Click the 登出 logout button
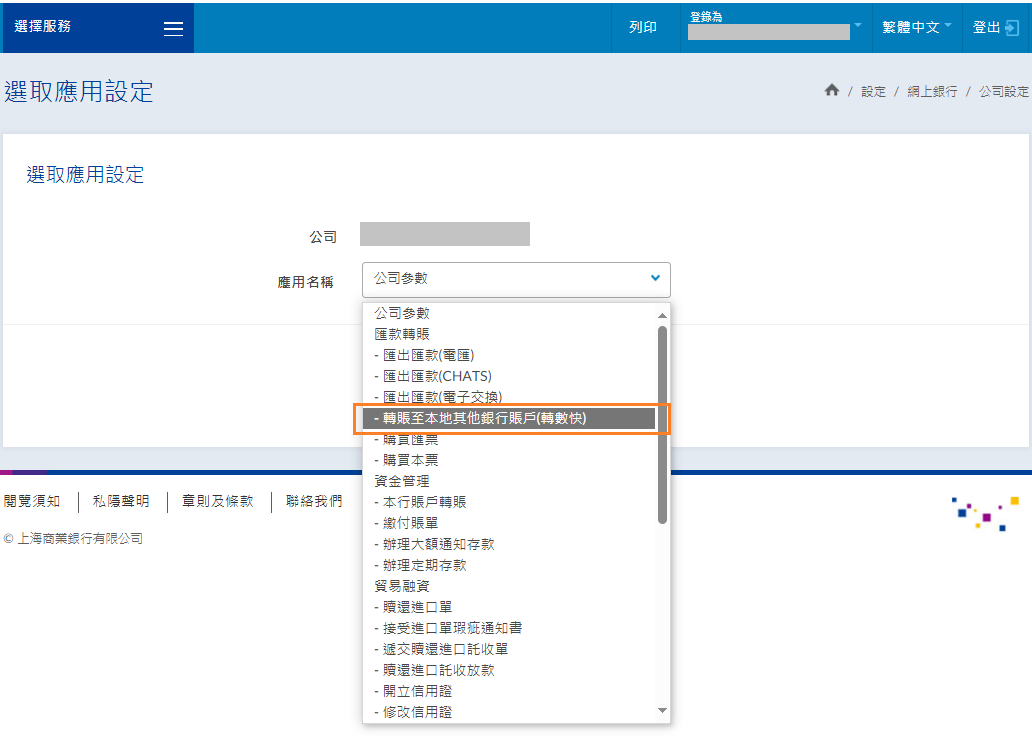 click(995, 28)
